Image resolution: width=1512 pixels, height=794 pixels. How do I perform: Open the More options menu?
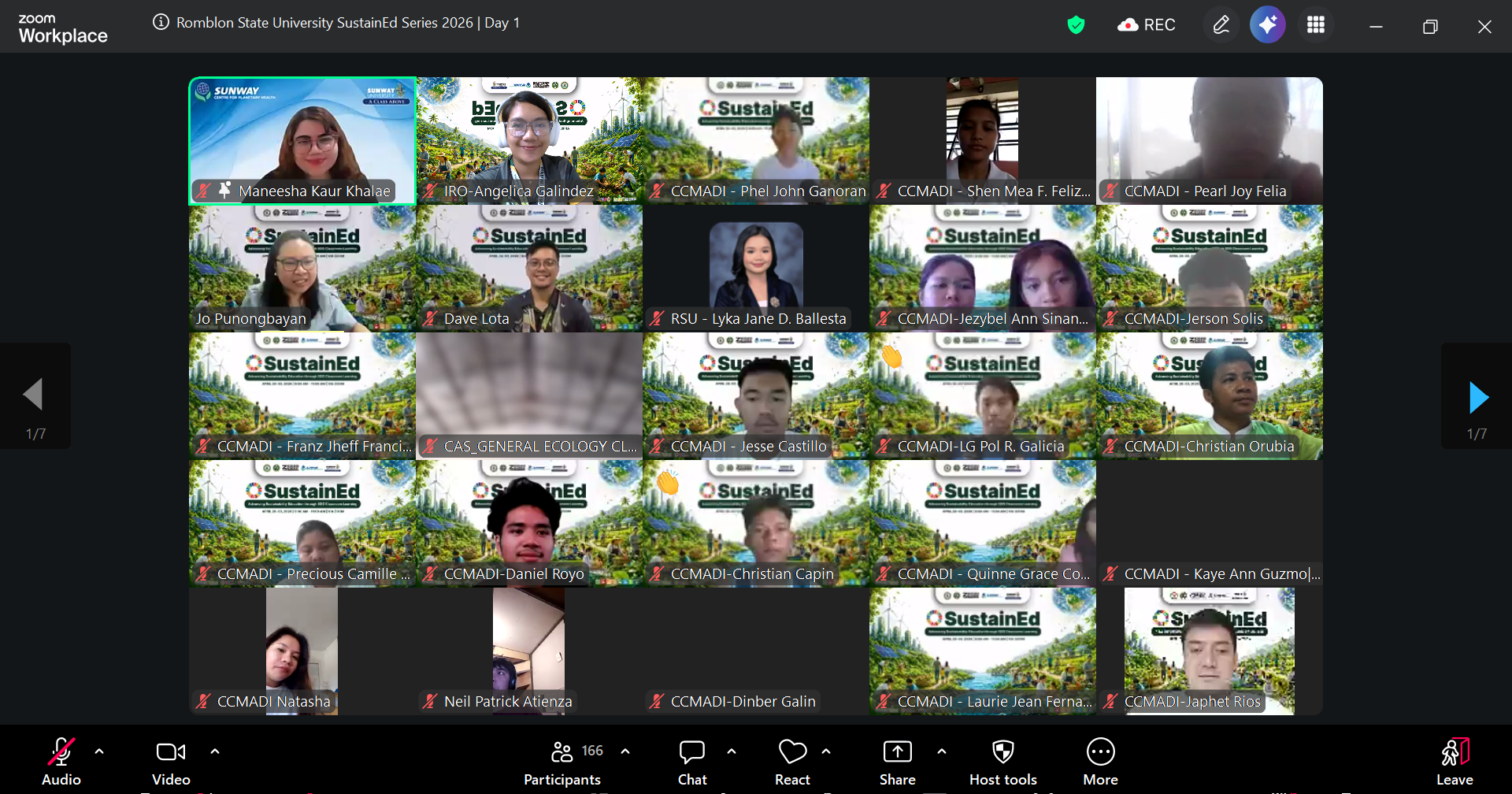tap(1100, 761)
